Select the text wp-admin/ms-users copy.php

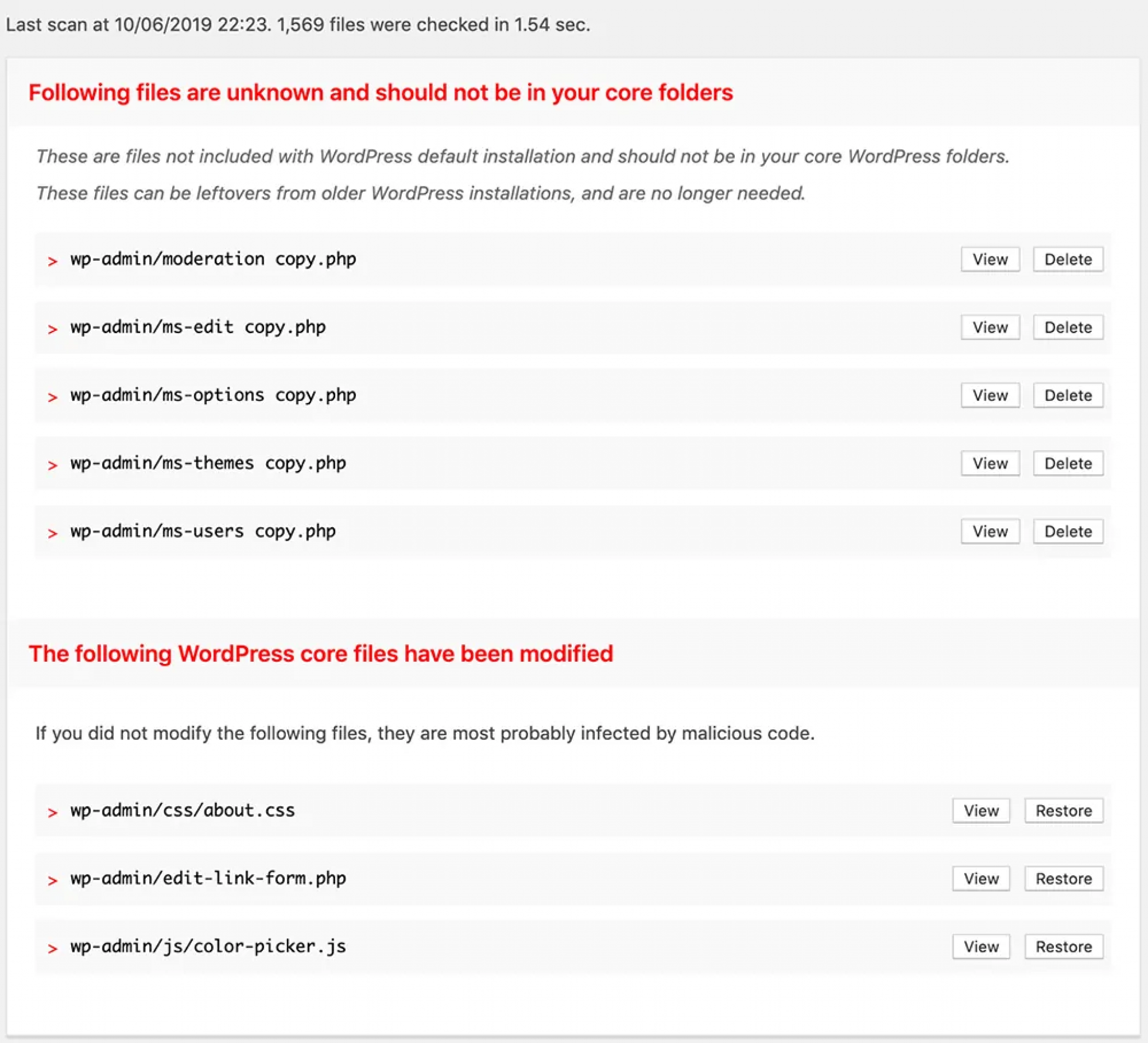[203, 531]
